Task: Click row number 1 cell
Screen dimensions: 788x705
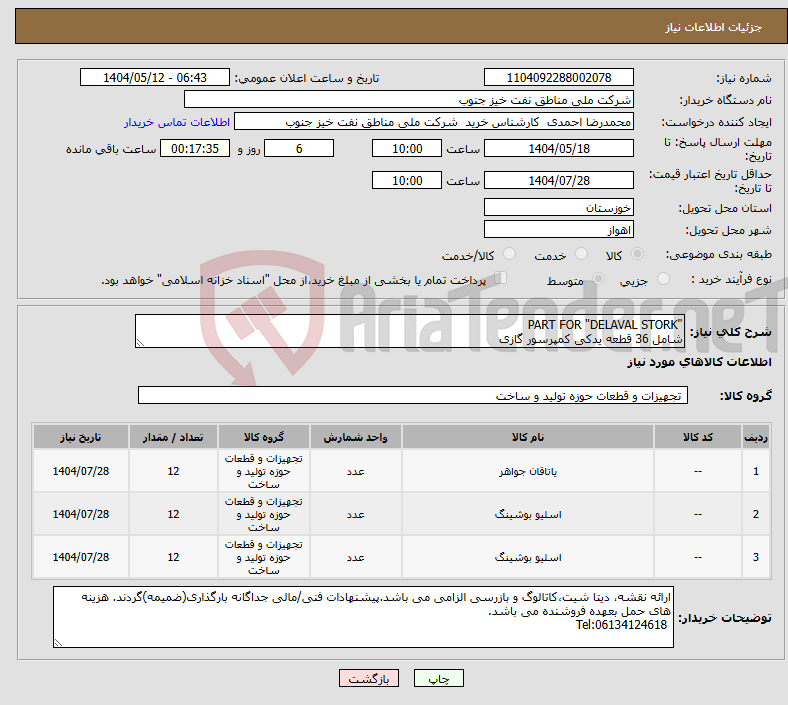Action: click(x=755, y=471)
